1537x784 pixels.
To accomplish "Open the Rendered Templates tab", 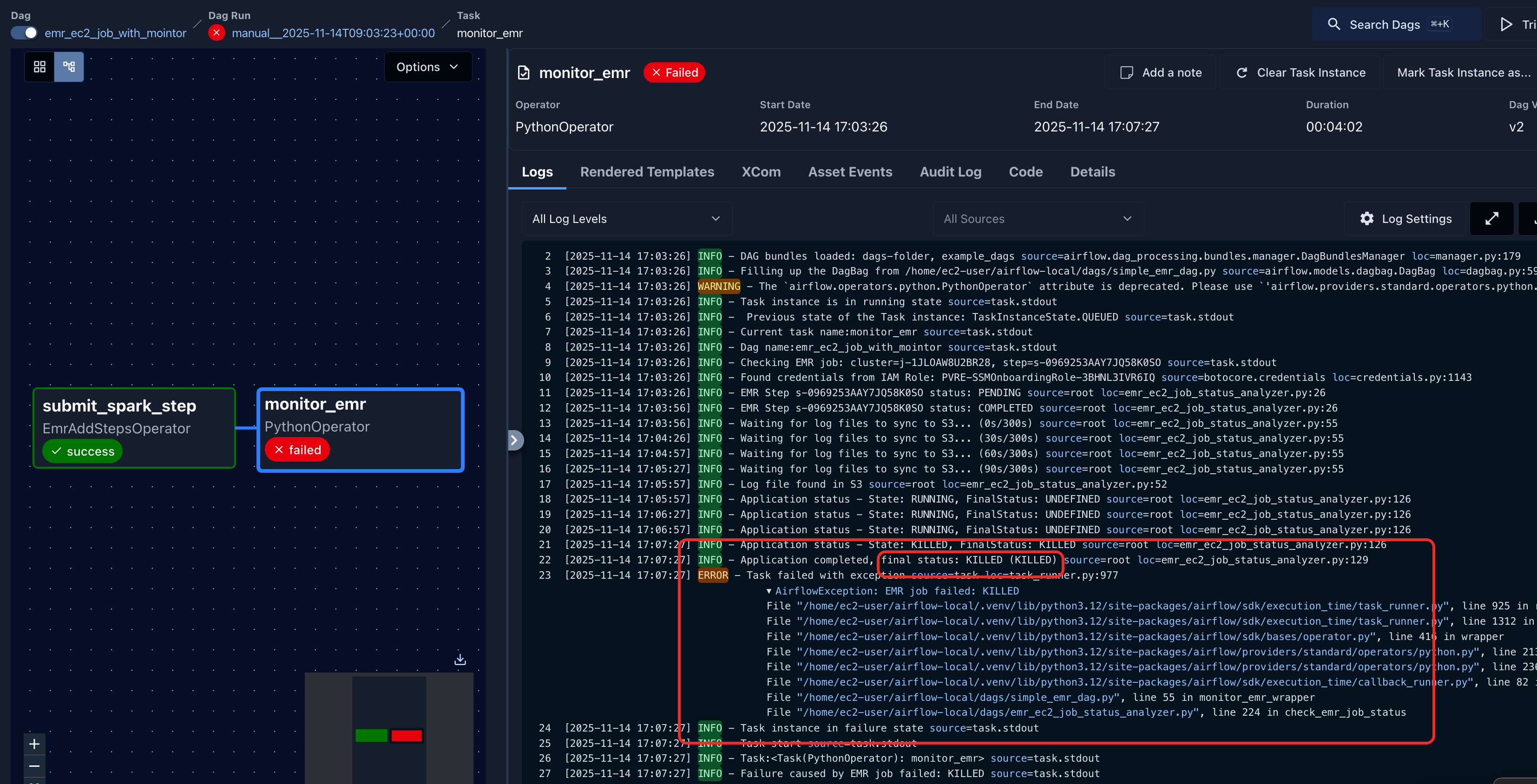I will [647, 172].
